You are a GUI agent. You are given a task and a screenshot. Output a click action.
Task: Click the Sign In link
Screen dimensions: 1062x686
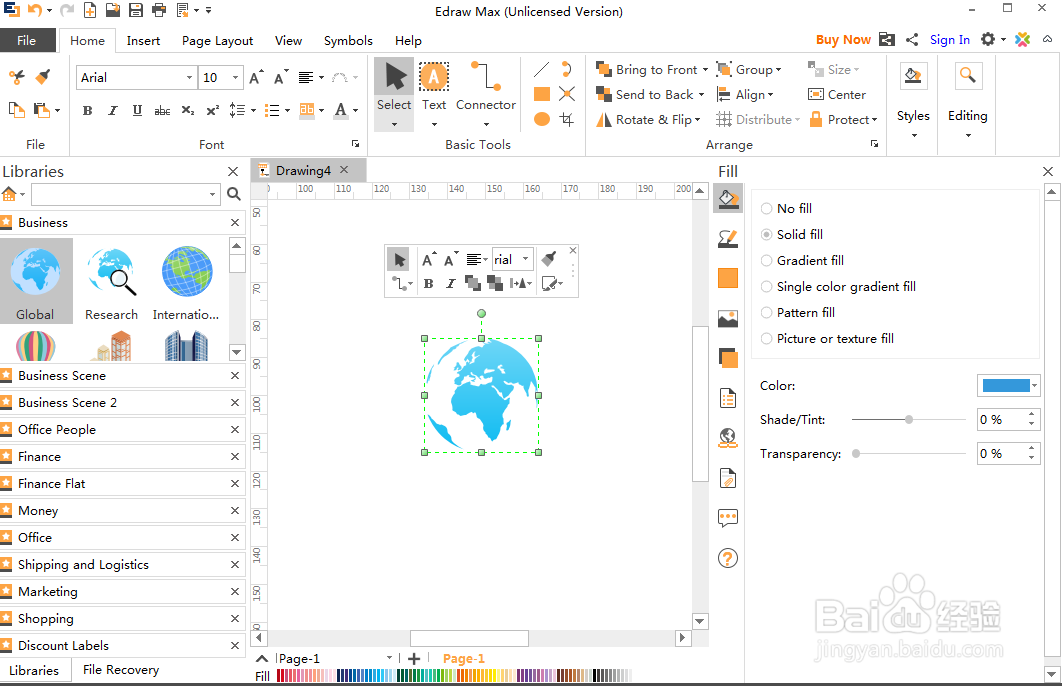tap(950, 39)
